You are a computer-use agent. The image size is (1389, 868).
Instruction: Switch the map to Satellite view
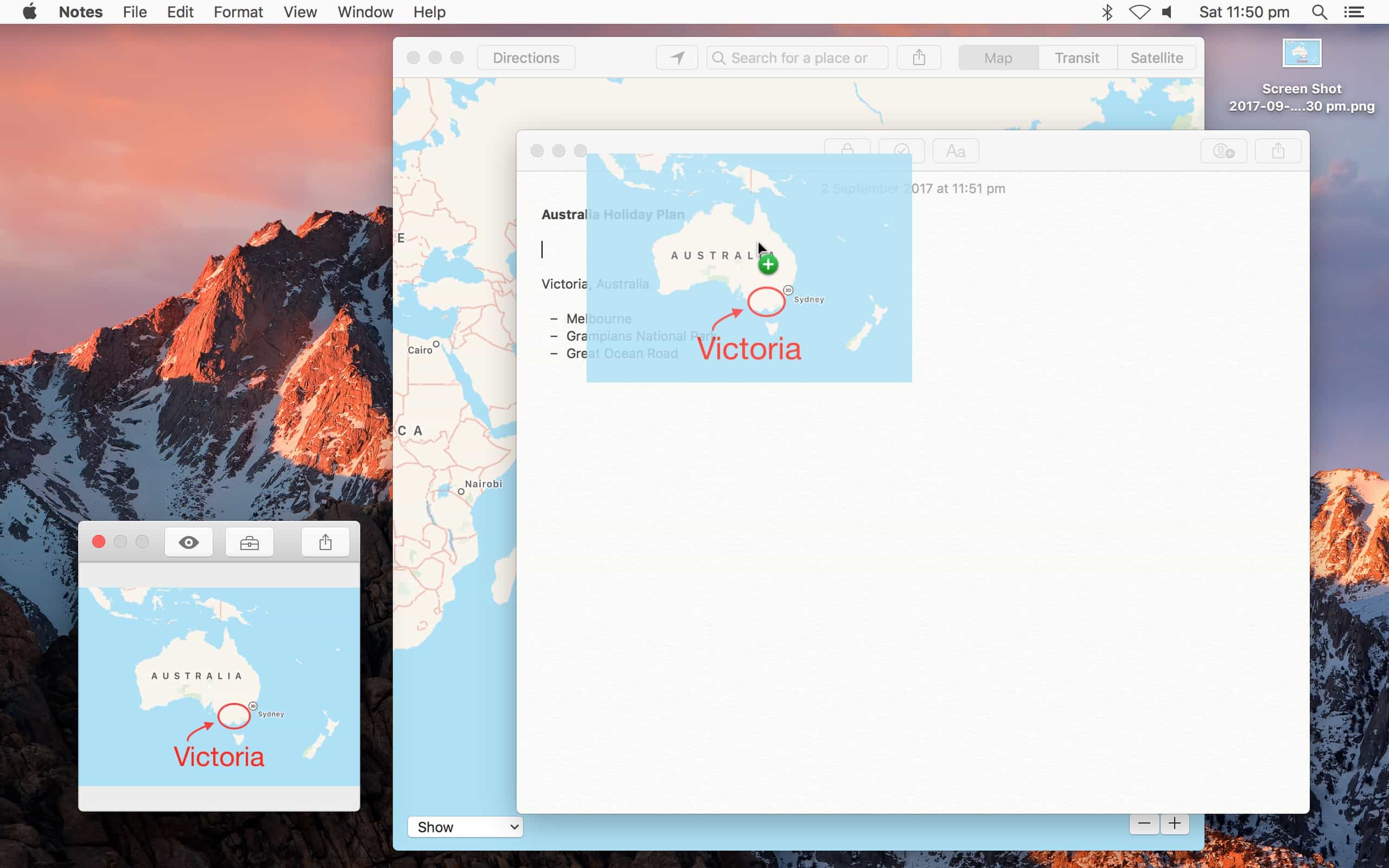(1157, 57)
